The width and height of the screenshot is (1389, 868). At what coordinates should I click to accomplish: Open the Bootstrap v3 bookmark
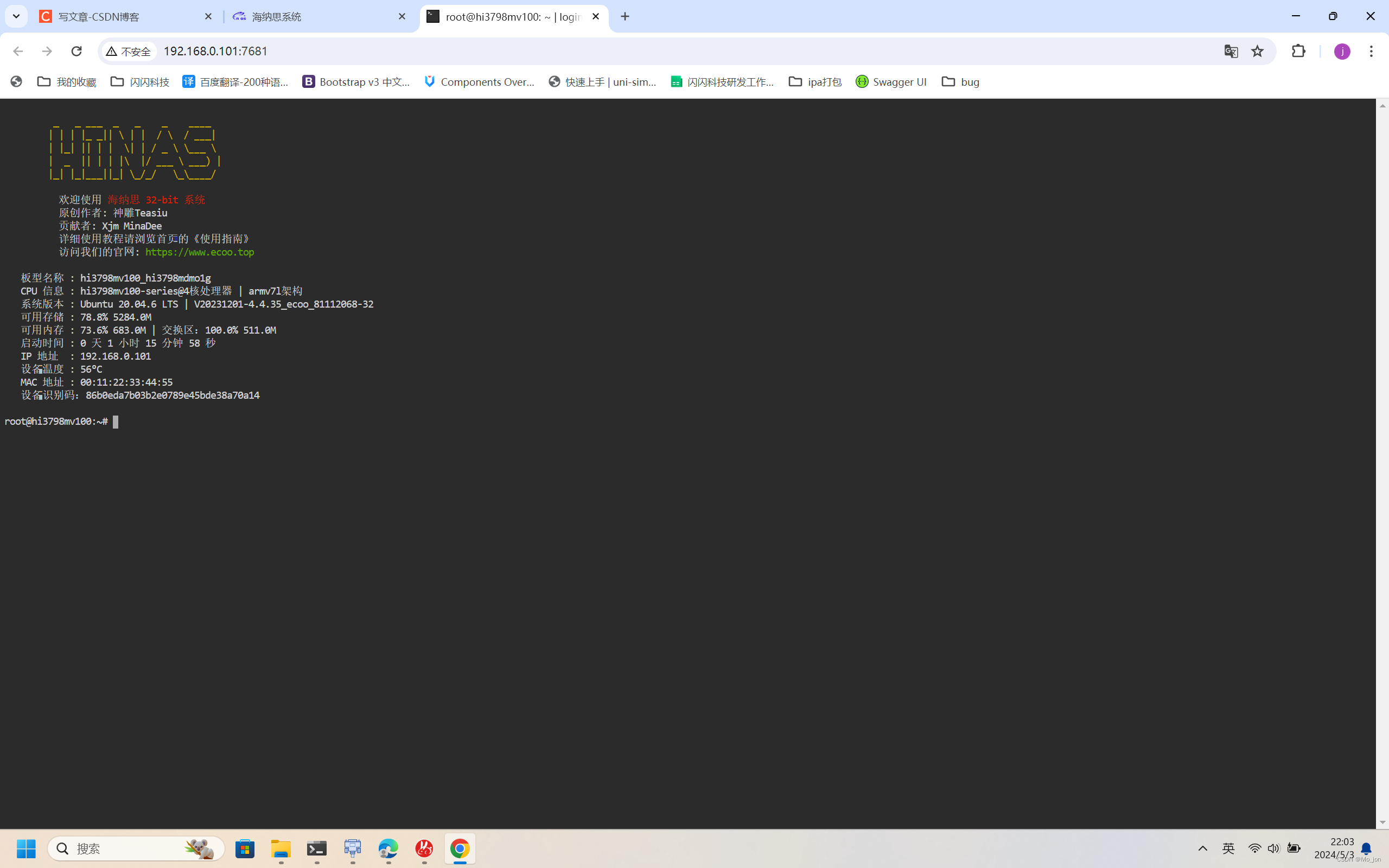356,81
